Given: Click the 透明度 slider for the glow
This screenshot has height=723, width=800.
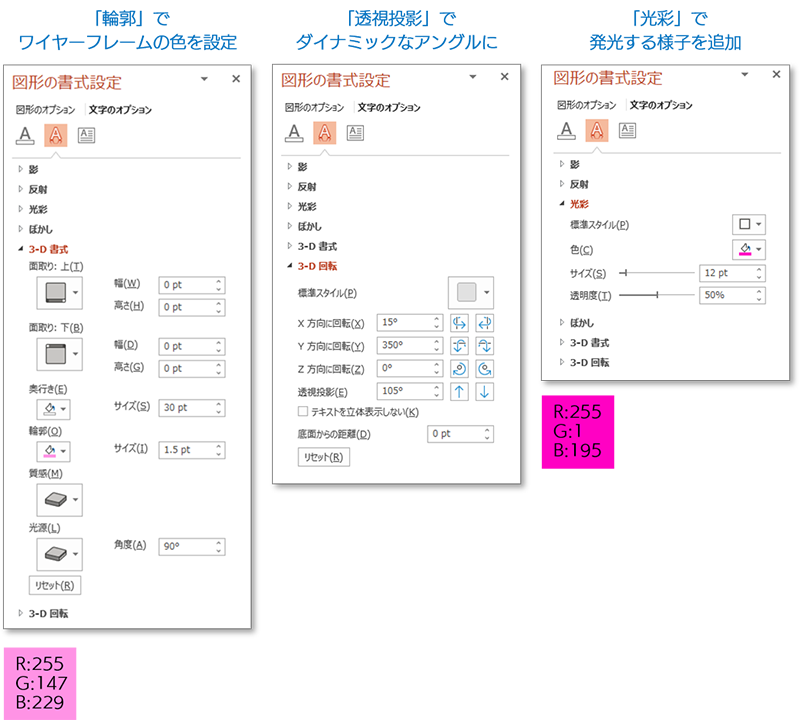Looking at the screenshot, I should (x=657, y=295).
